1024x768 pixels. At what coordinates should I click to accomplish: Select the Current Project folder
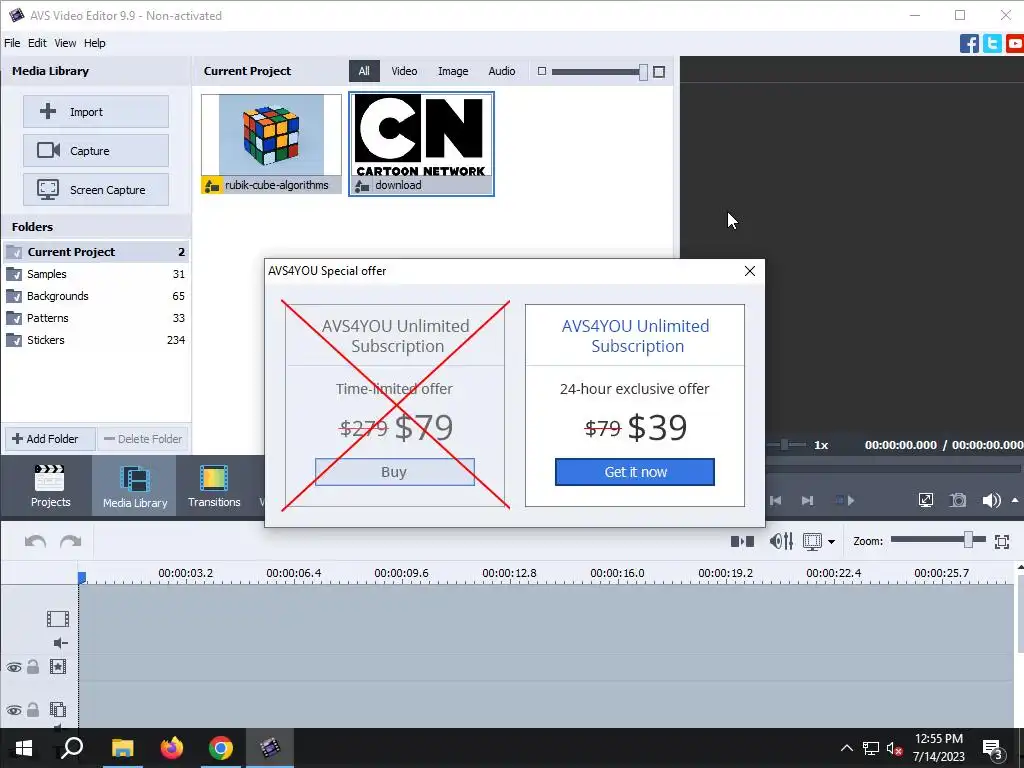[96, 252]
